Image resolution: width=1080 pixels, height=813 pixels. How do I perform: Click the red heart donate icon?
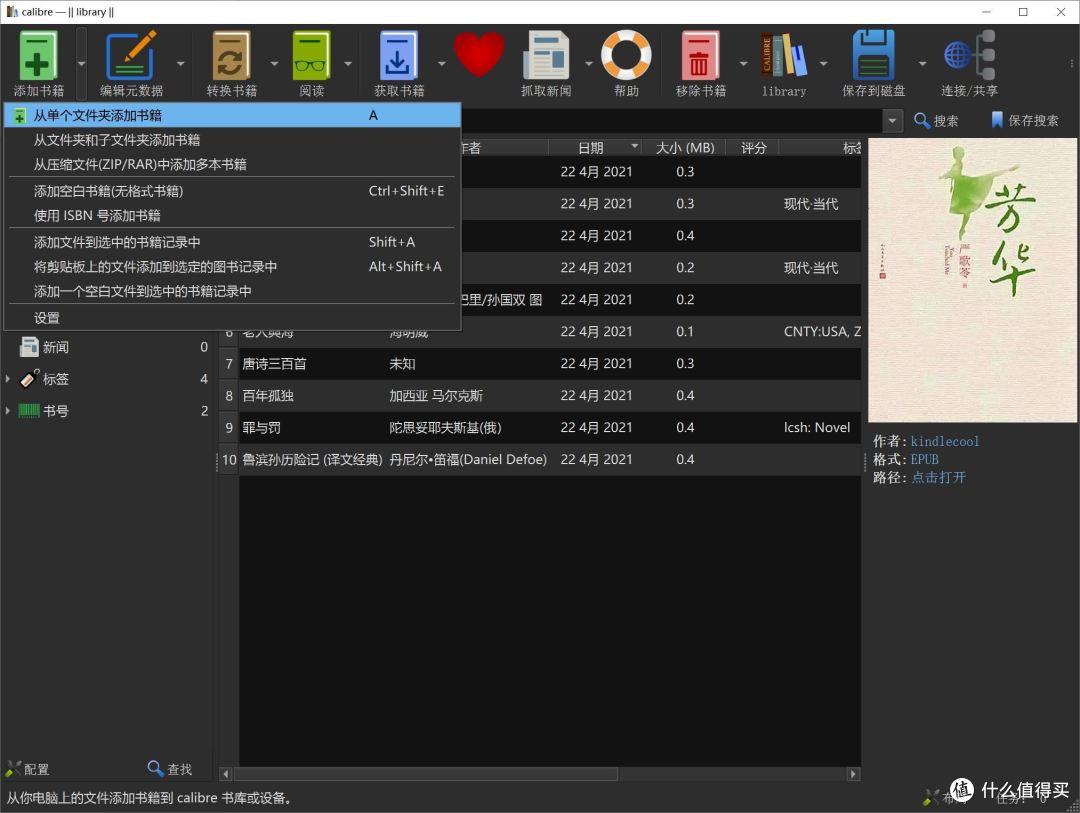tap(479, 54)
